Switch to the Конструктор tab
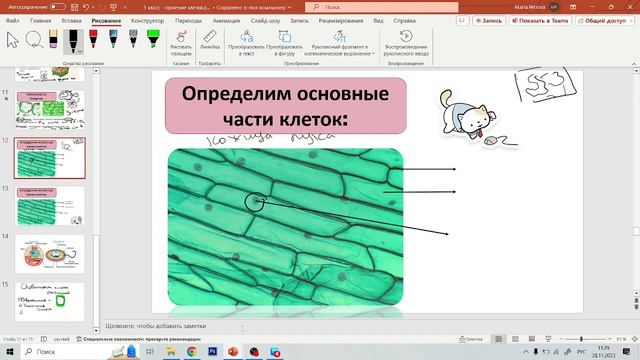The image size is (640, 360). (x=147, y=20)
